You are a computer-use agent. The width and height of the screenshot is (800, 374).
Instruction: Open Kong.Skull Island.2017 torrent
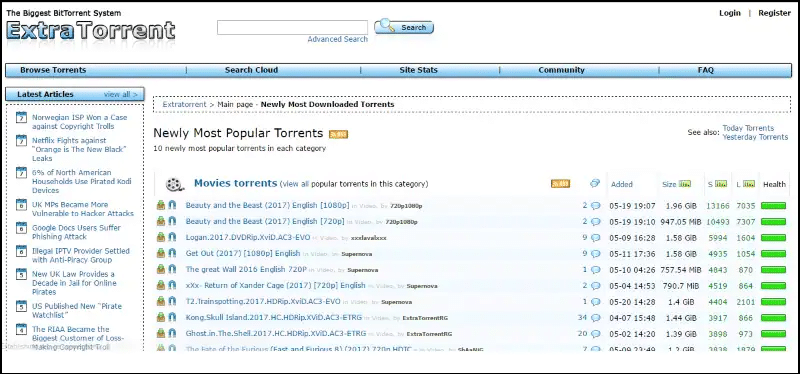(273, 318)
